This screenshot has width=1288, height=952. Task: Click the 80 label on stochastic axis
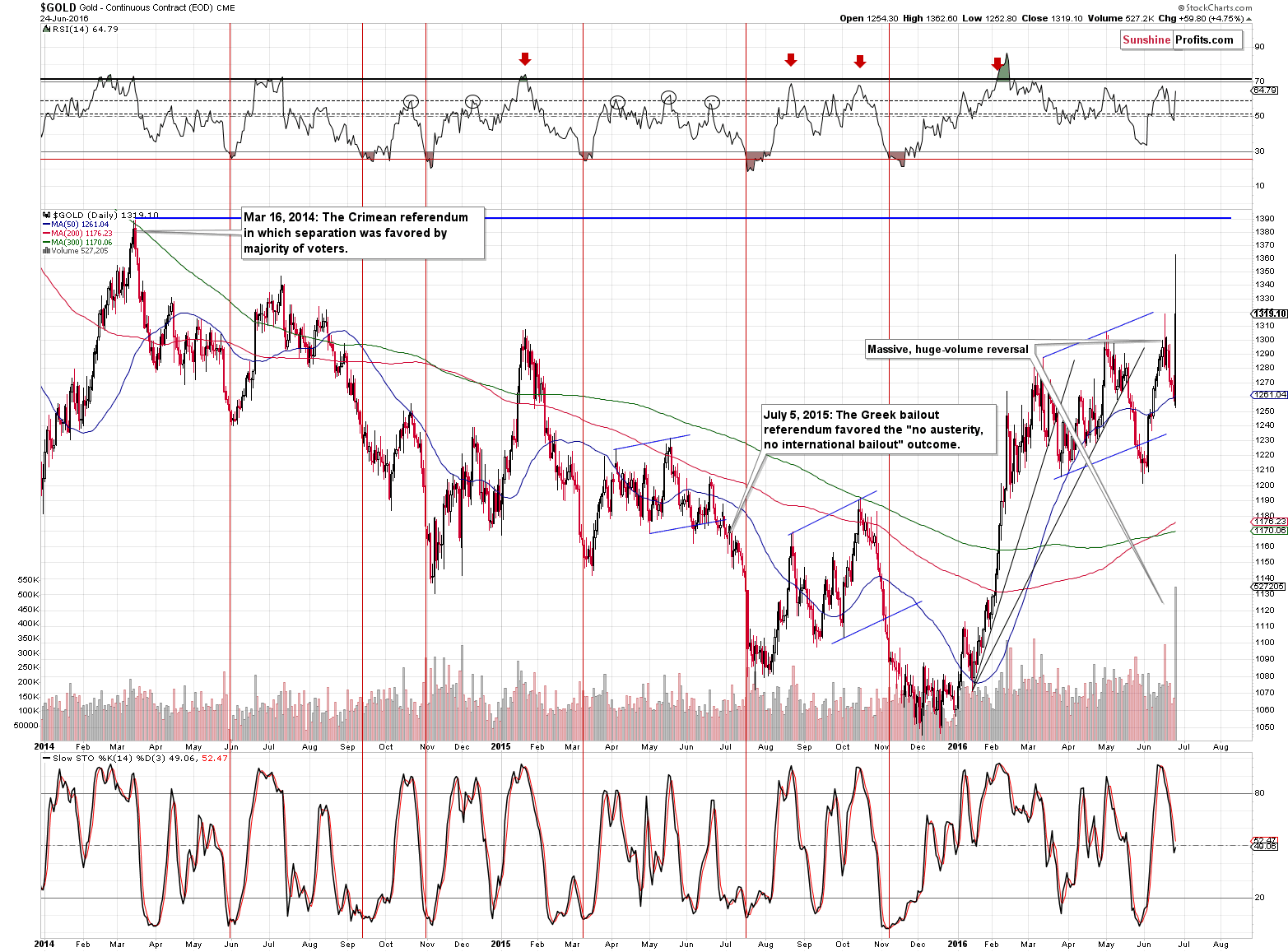[1259, 794]
